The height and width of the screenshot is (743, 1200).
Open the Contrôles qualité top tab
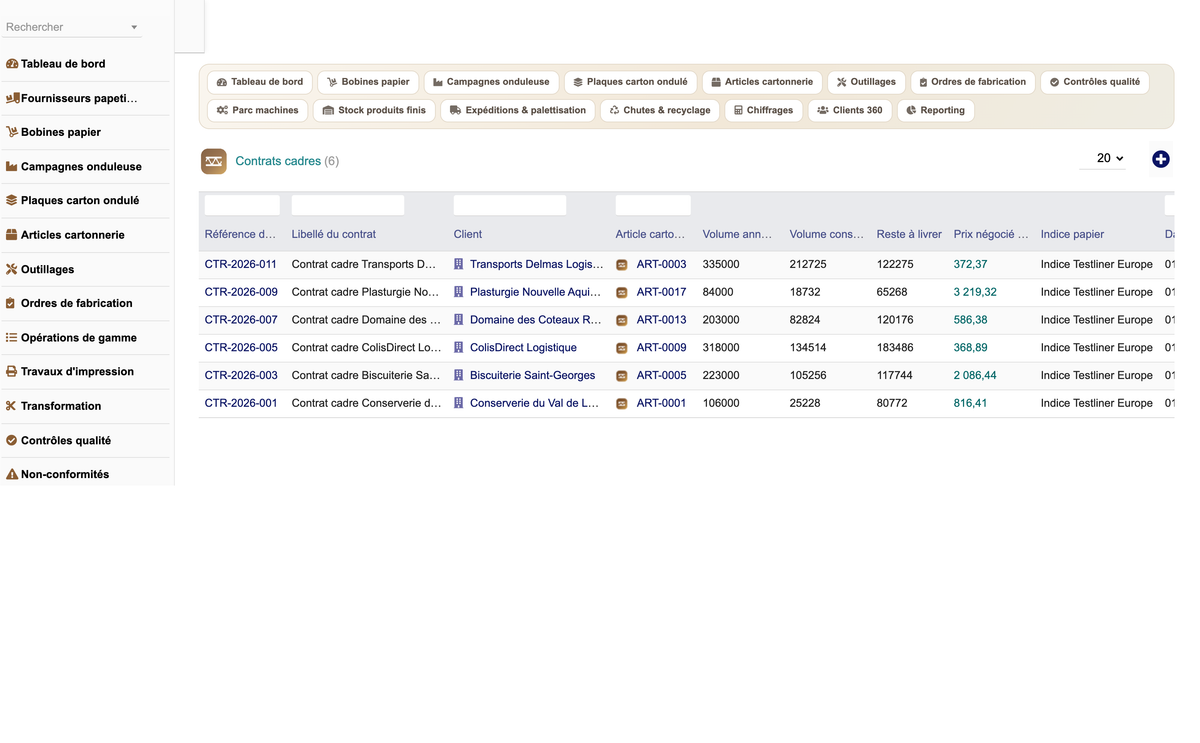pos(1095,82)
